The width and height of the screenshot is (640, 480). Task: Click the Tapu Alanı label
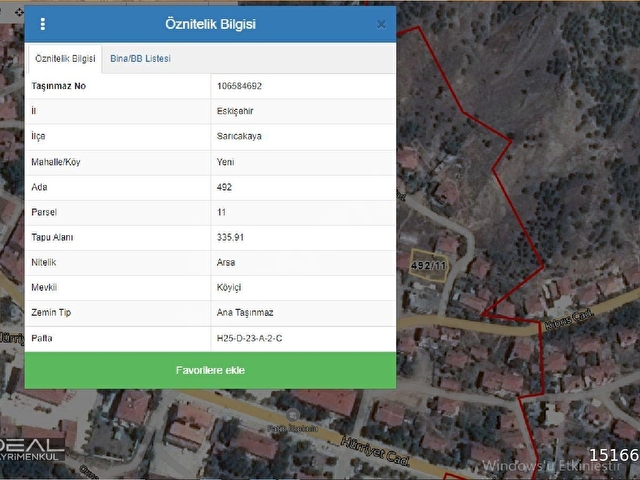tap(52, 237)
